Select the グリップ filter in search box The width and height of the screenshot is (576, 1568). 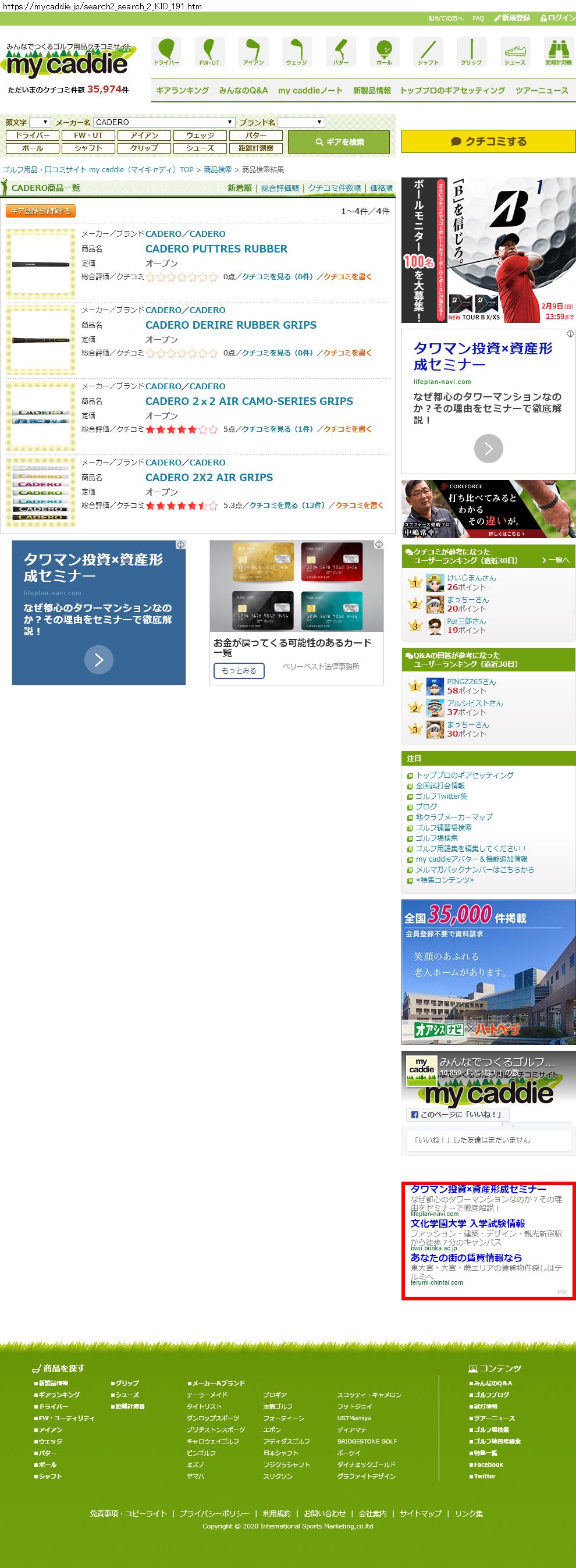point(144,148)
